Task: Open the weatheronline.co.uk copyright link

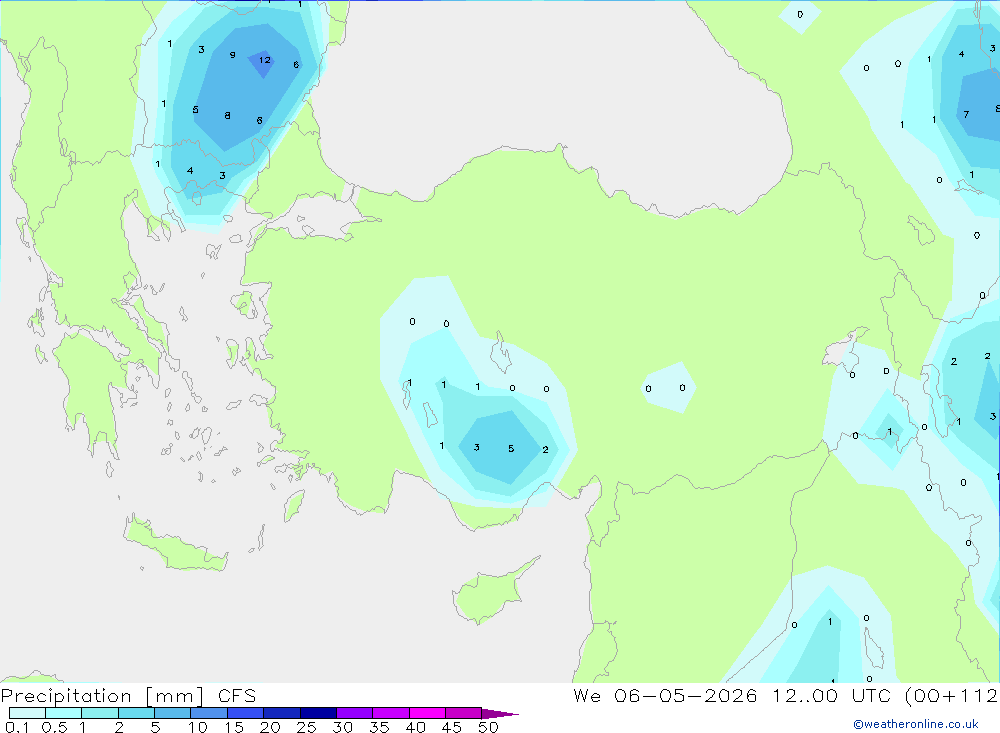Action: pos(916,724)
